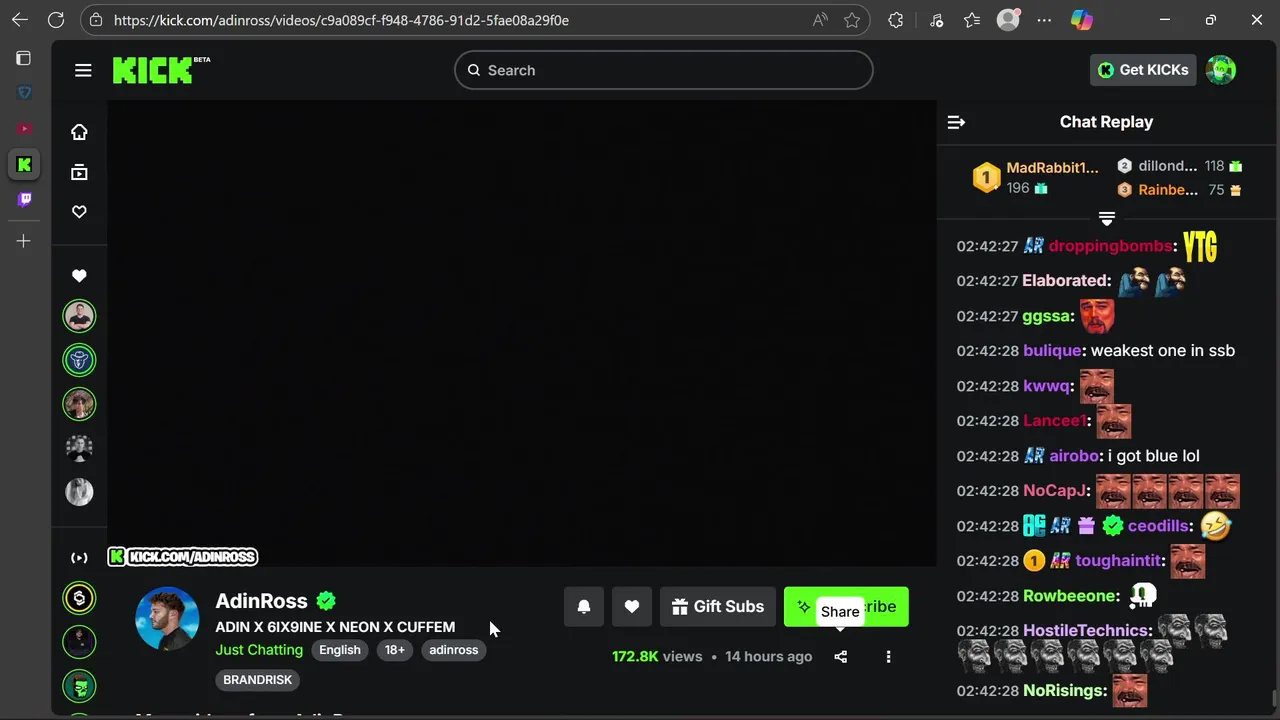Open the Copilot icon in toolbar
This screenshot has width=1280, height=720.
1082,20
